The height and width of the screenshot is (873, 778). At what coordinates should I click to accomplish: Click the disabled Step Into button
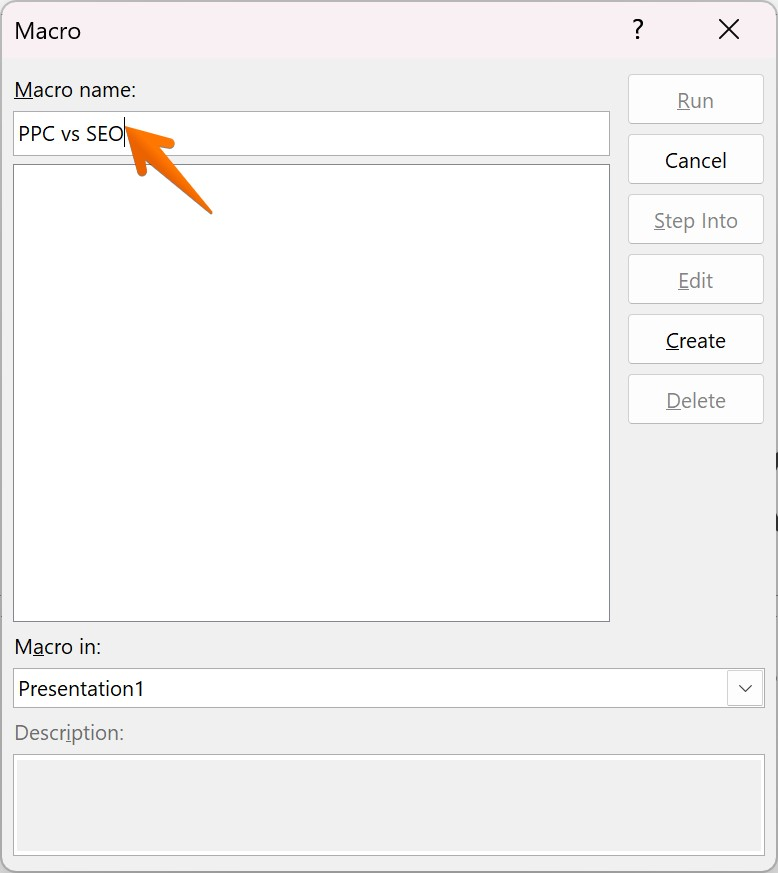[x=695, y=220]
